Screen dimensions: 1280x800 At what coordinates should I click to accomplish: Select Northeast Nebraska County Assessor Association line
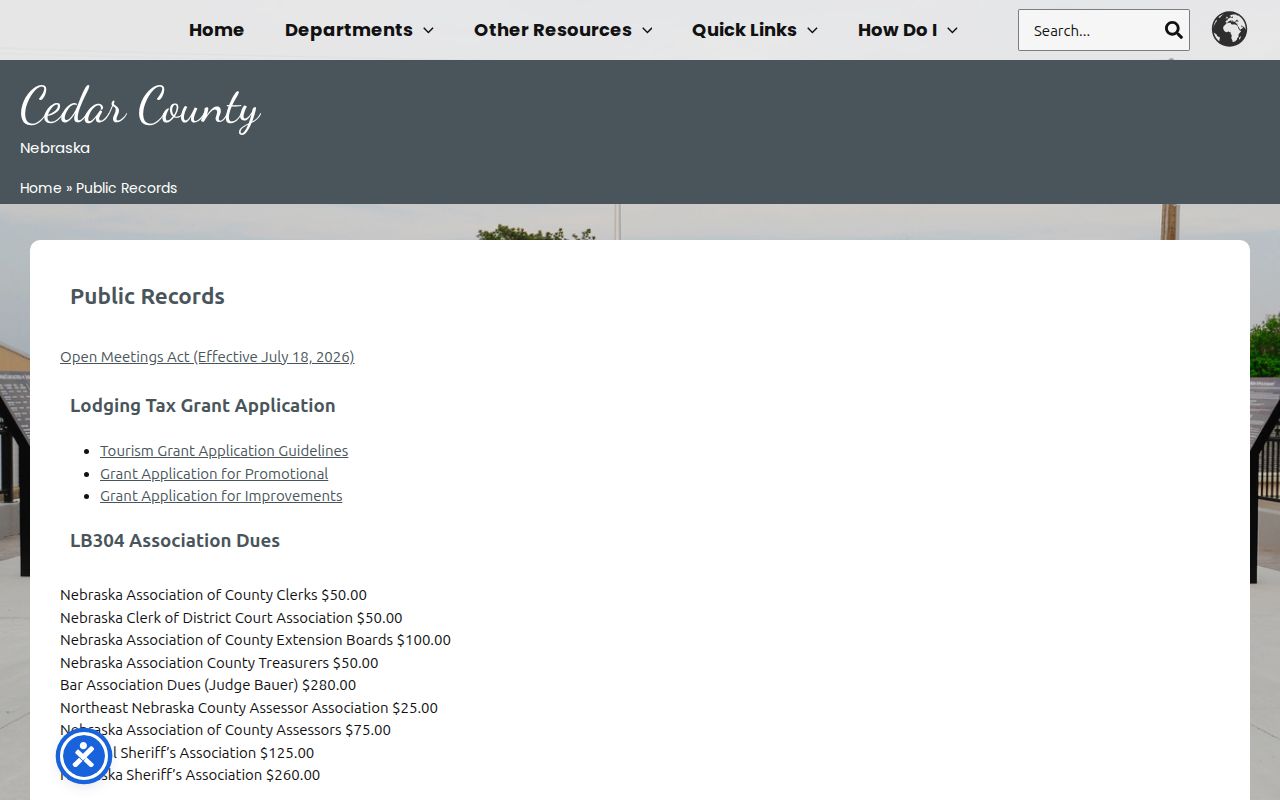tap(249, 708)
